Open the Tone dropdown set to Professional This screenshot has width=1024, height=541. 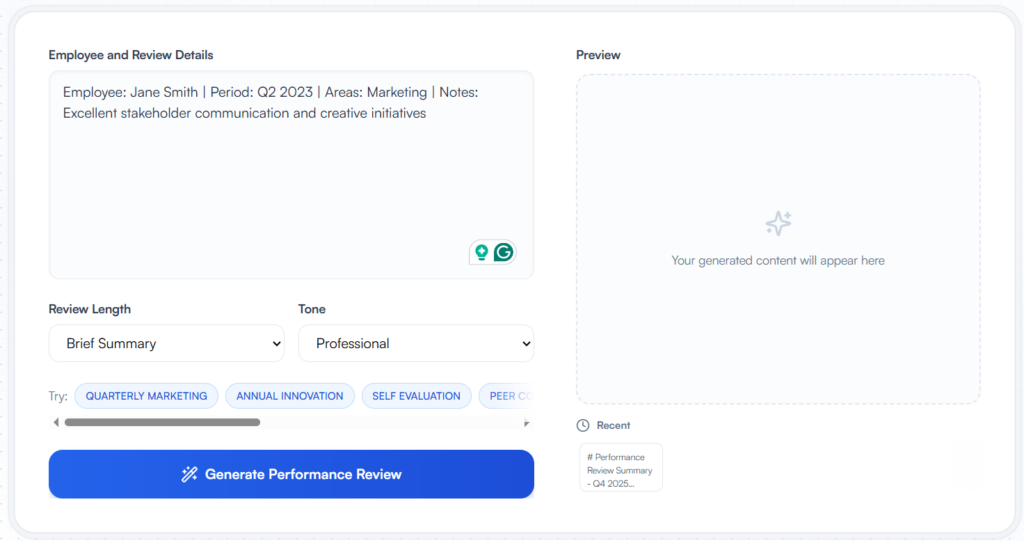click(x=416, y=343)
